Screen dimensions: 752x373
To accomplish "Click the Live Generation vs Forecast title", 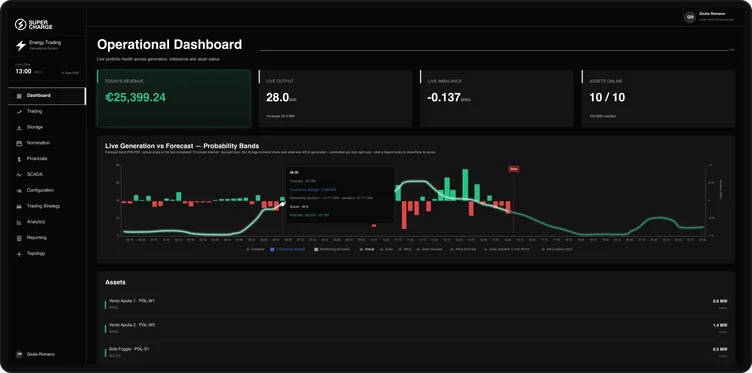I will (182, 146).
